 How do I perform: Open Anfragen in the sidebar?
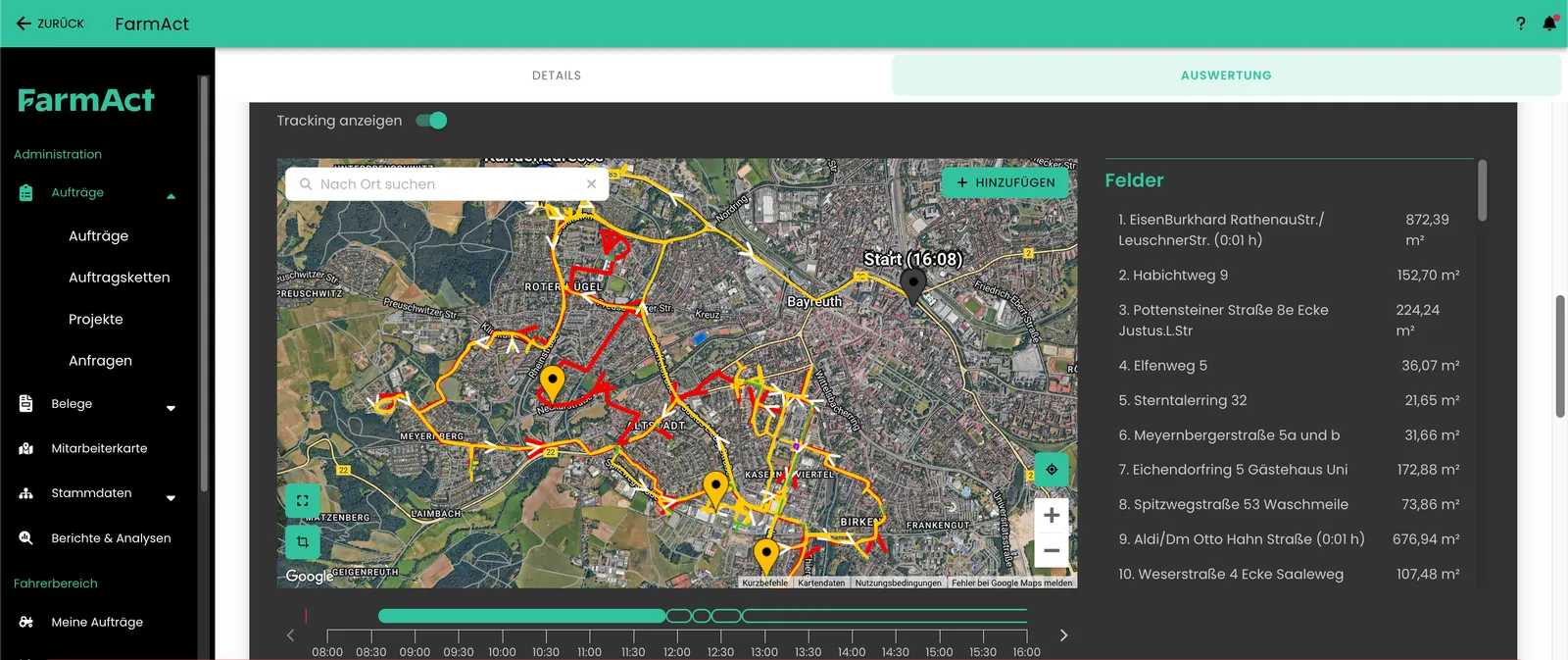coord(100,361)
